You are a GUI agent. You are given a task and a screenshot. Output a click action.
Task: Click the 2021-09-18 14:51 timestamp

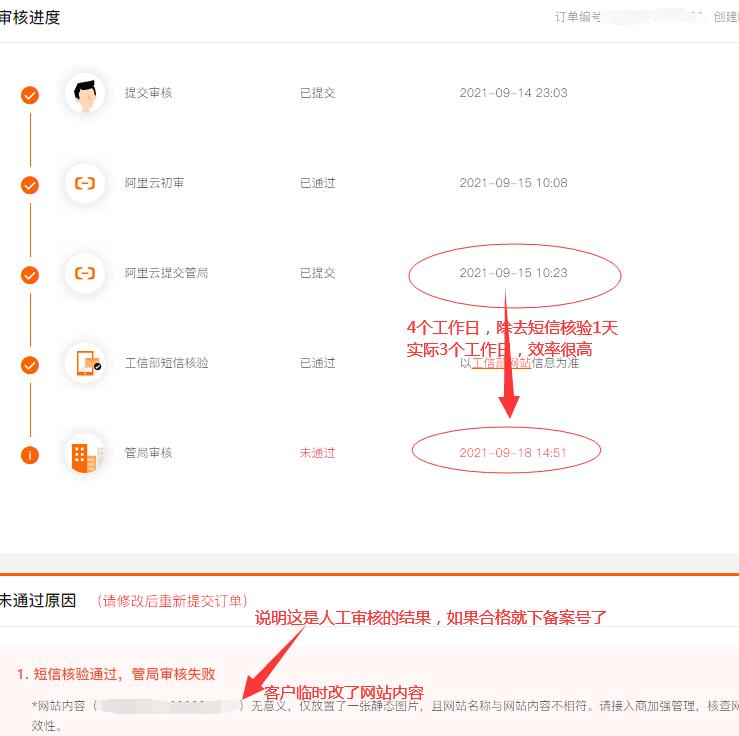(513, 453)
